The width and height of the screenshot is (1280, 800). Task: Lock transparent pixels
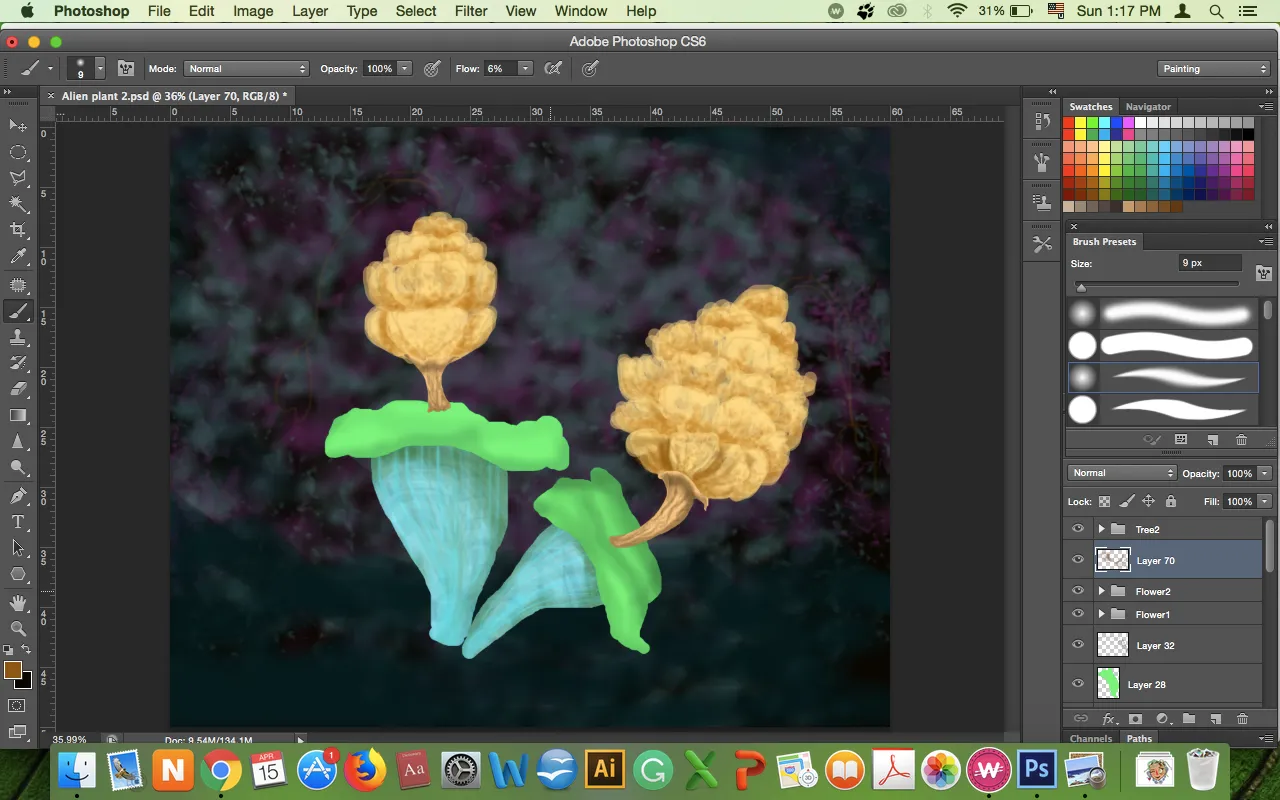1105,501
